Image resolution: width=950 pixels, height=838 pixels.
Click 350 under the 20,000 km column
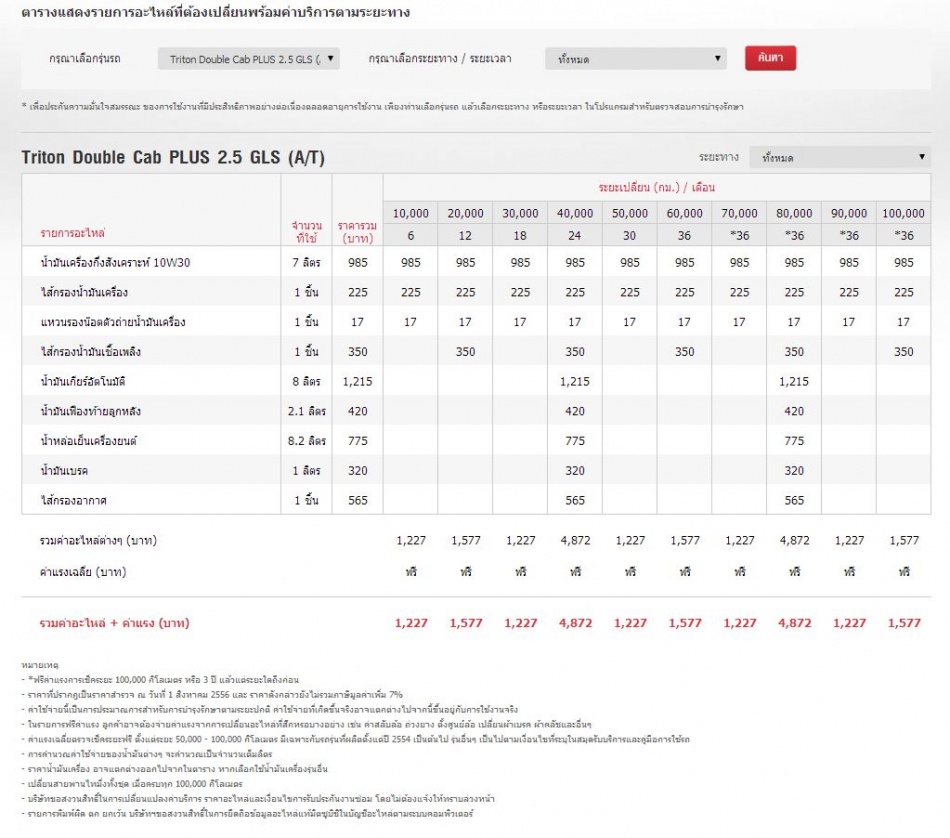coord(465,351)
